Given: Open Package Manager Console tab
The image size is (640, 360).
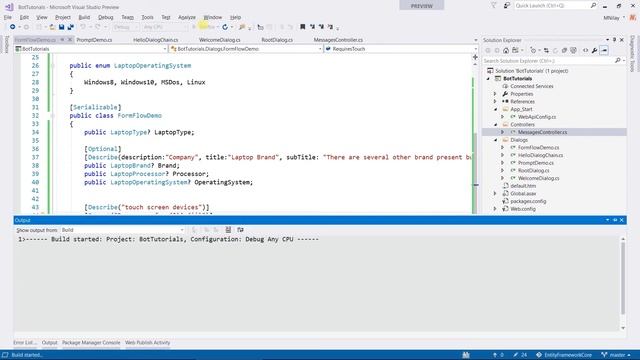Looking at the screenshot, I should (91, 343).
